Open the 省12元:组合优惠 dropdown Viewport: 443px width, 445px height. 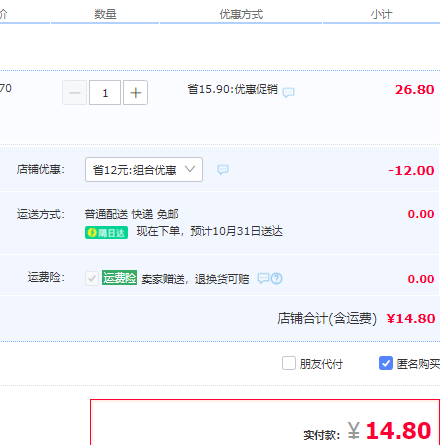coord(144,170)
